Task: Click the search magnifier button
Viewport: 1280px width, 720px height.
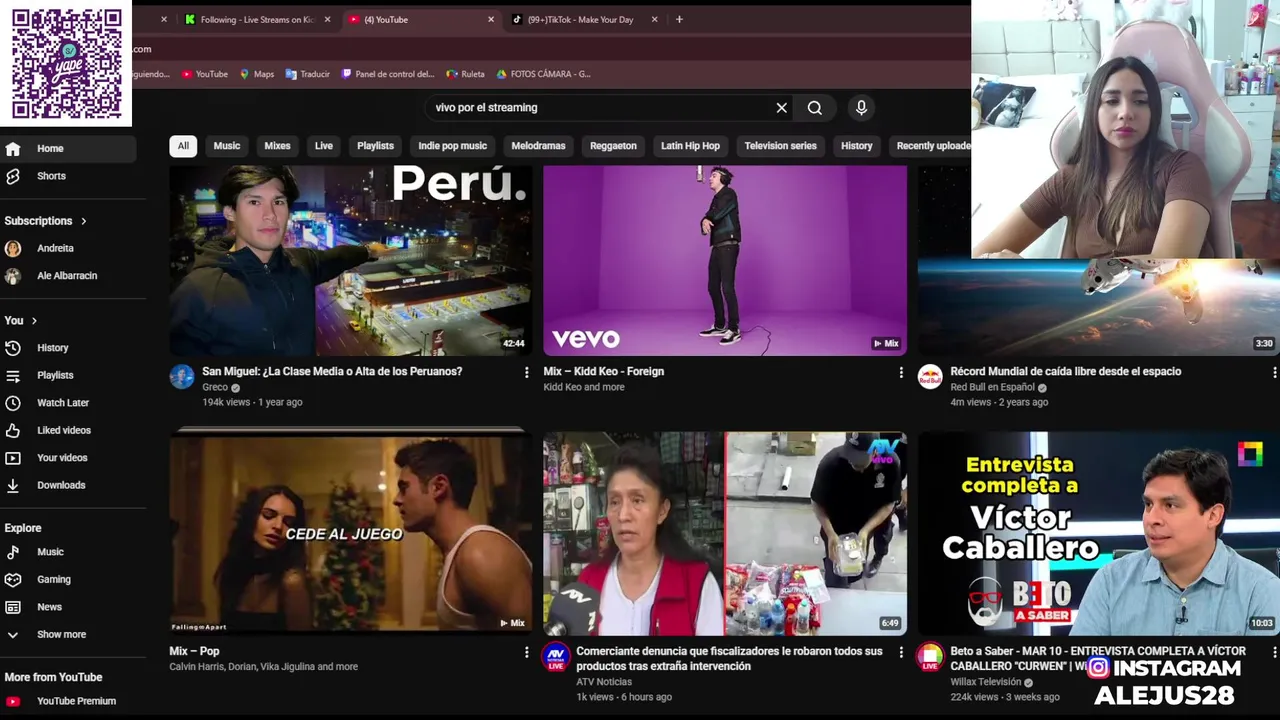Action: pos(815,108)
